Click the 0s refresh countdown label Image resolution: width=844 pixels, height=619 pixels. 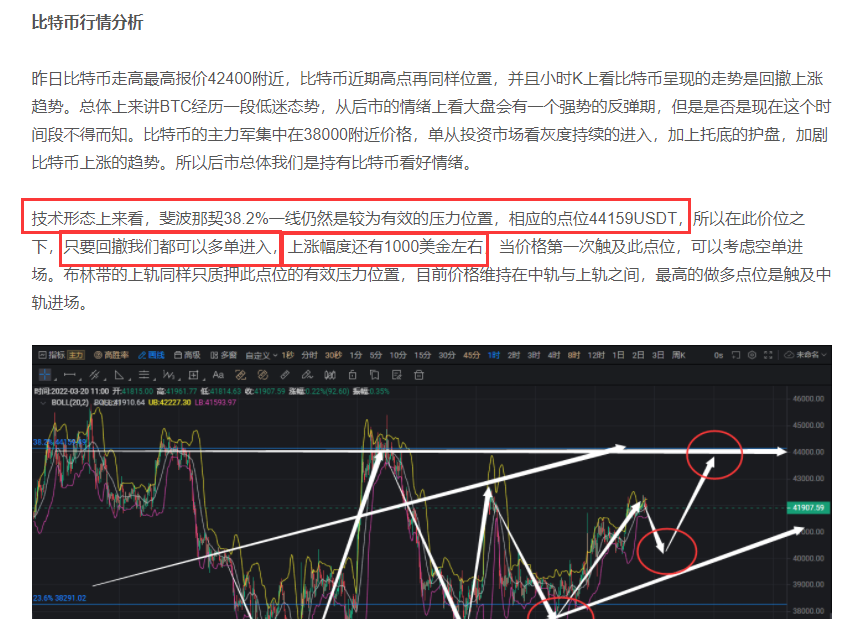719,355
